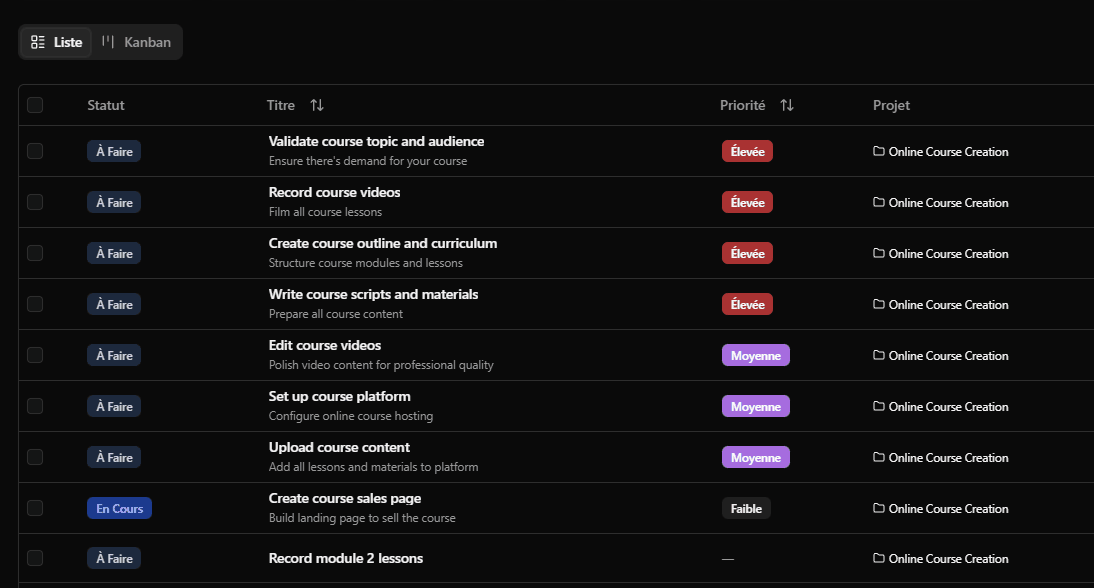Select the Set up course platform checkbox
The image size is (1094, 588).
point(35,406)
